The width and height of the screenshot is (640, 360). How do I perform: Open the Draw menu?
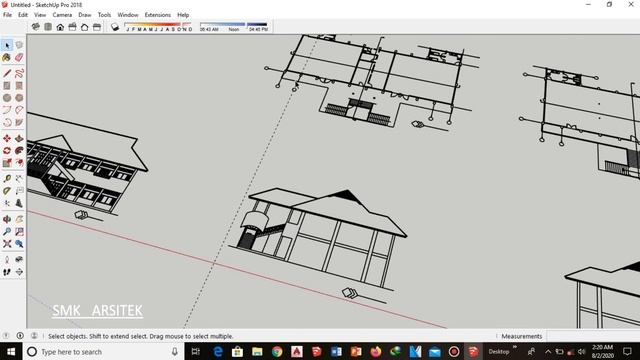click(x=85, y=15)
